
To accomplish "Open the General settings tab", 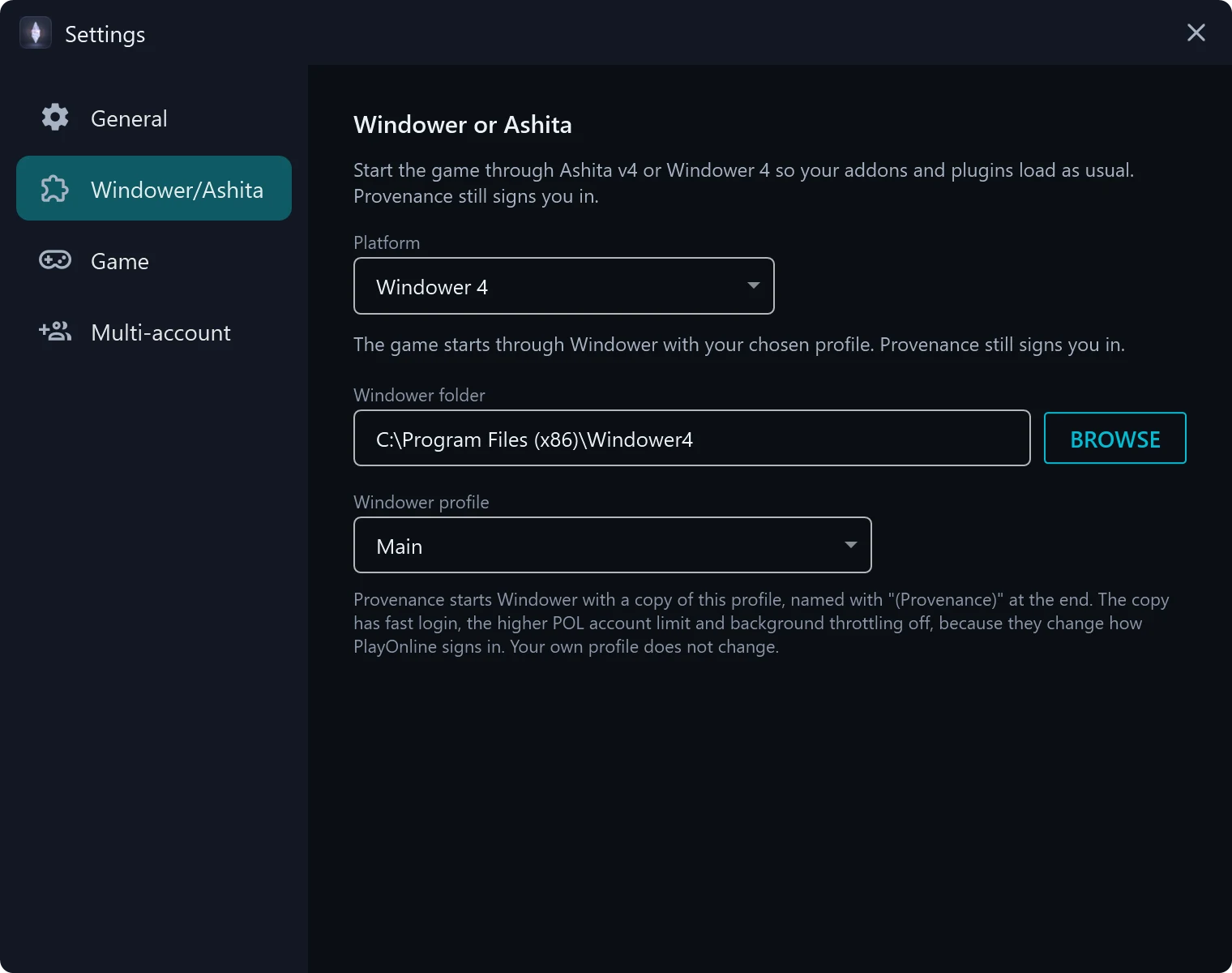I will pyautogui.click(x=154, y=118).
